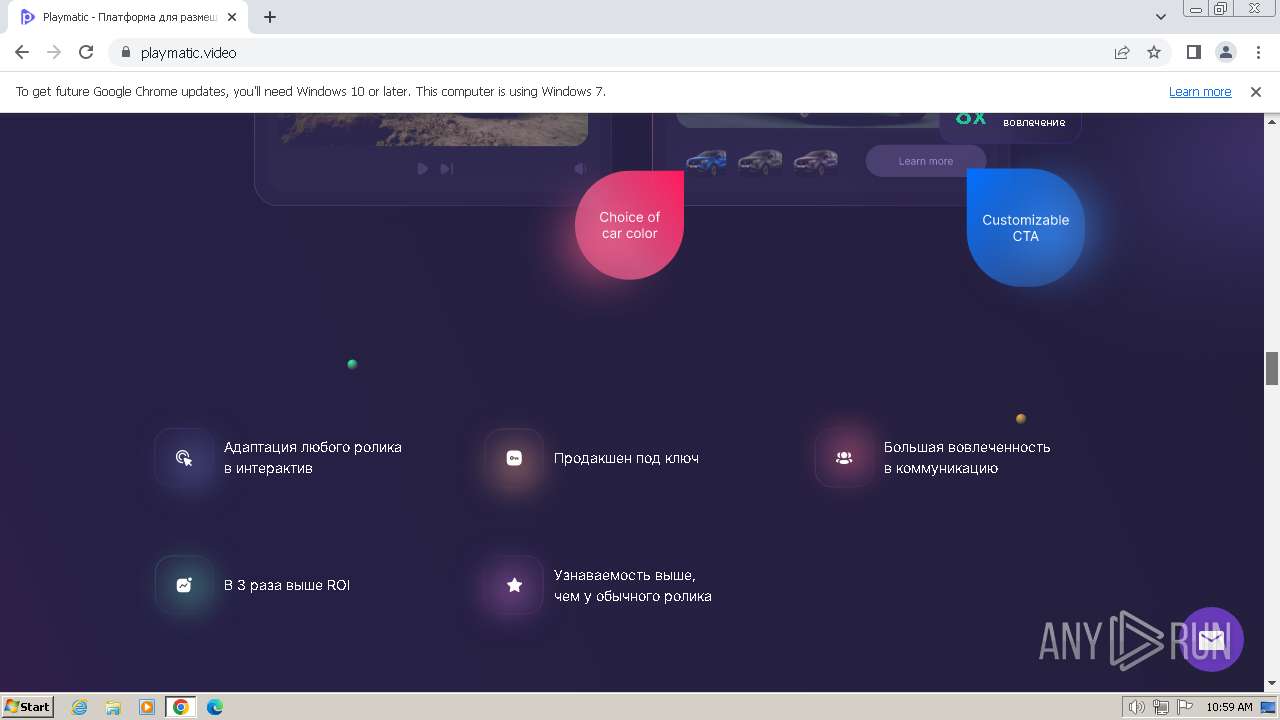Image resolution: width=1280 pixels, height=720 pixels.
Task: Click the text Большая вовлеченность в коммуникацию
Action: pyautogui.click(x=967, y=458)
